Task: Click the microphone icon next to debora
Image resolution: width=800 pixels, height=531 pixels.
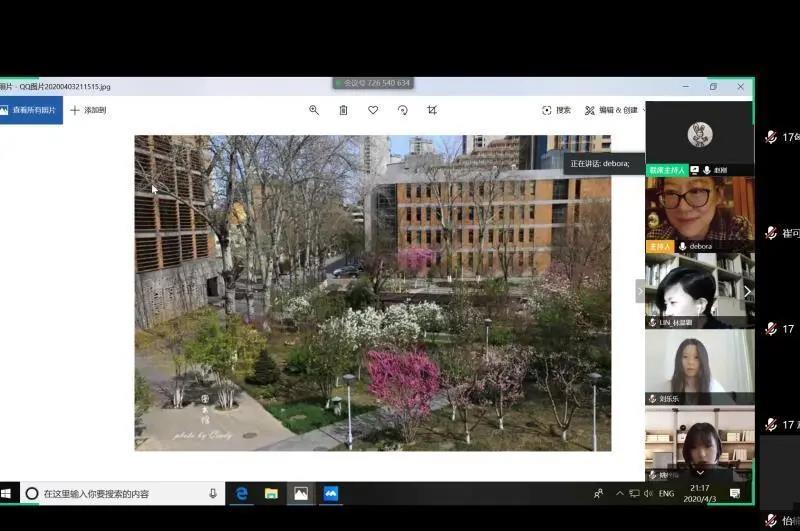Action: tap(682, 246)
